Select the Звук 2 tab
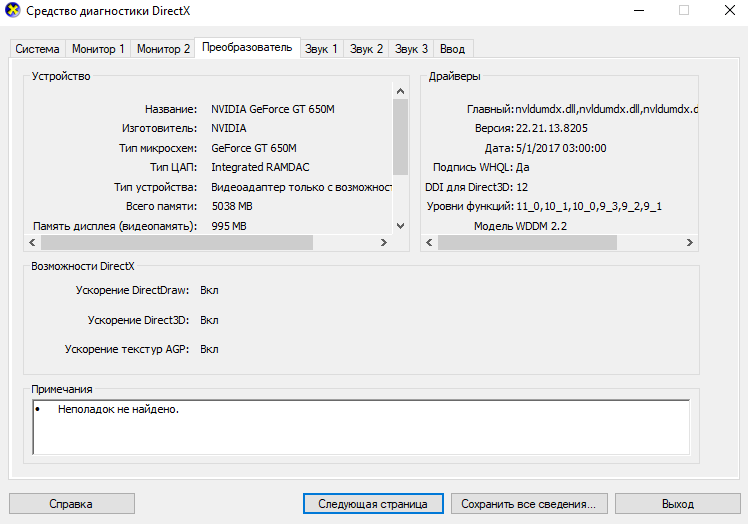This screenshot has width=748, height=524. (x=366, y=49)
